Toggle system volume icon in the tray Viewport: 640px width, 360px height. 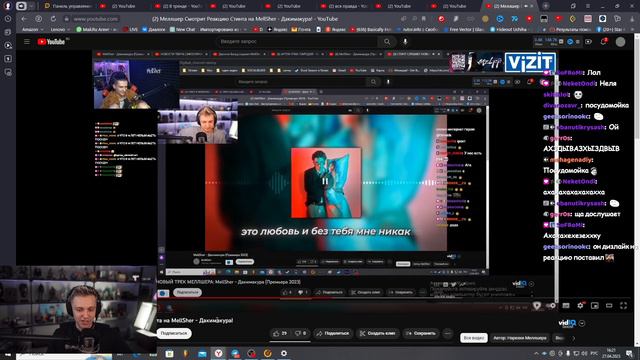[x=584, y=353]
